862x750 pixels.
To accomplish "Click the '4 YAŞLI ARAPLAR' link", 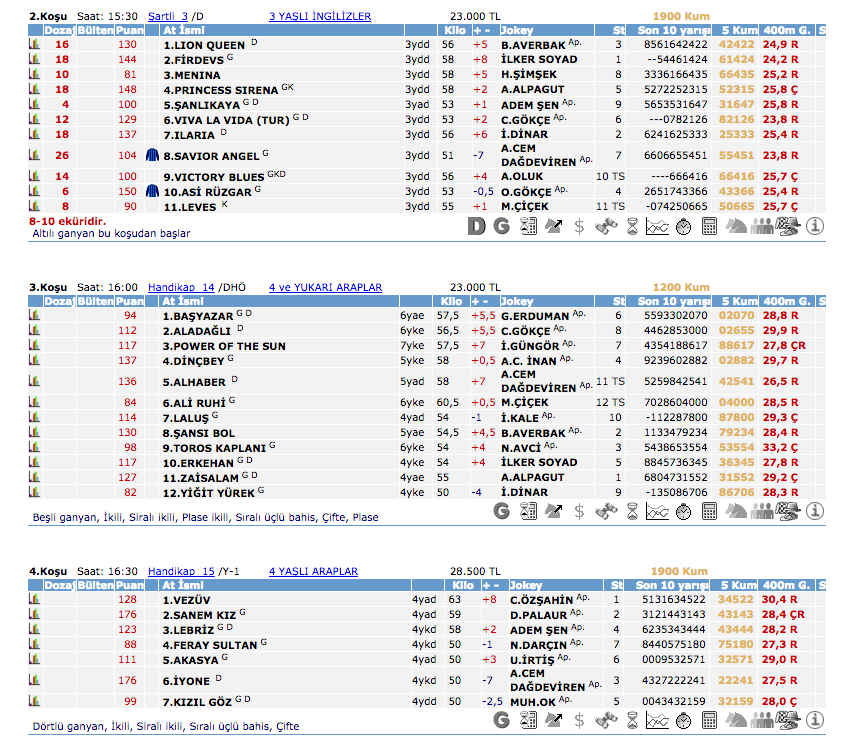I will pos(313,571).
